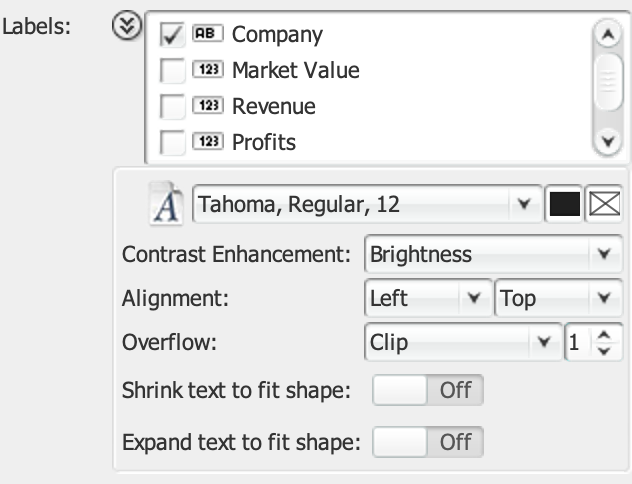632x484 pixels.
Task: Enable the Market Value label checkbox
Action: 173,71
